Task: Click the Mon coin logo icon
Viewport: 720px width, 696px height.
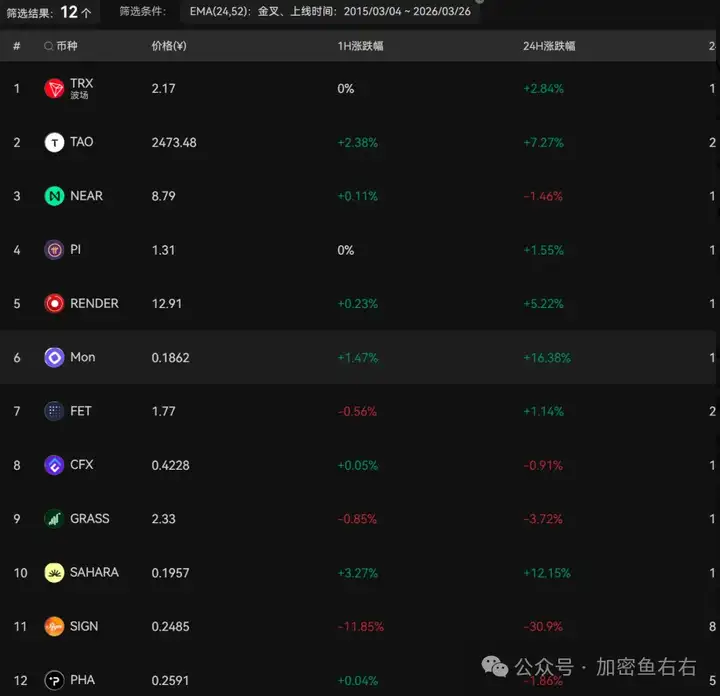Action: pyautogui.click(x=54, y=357)
